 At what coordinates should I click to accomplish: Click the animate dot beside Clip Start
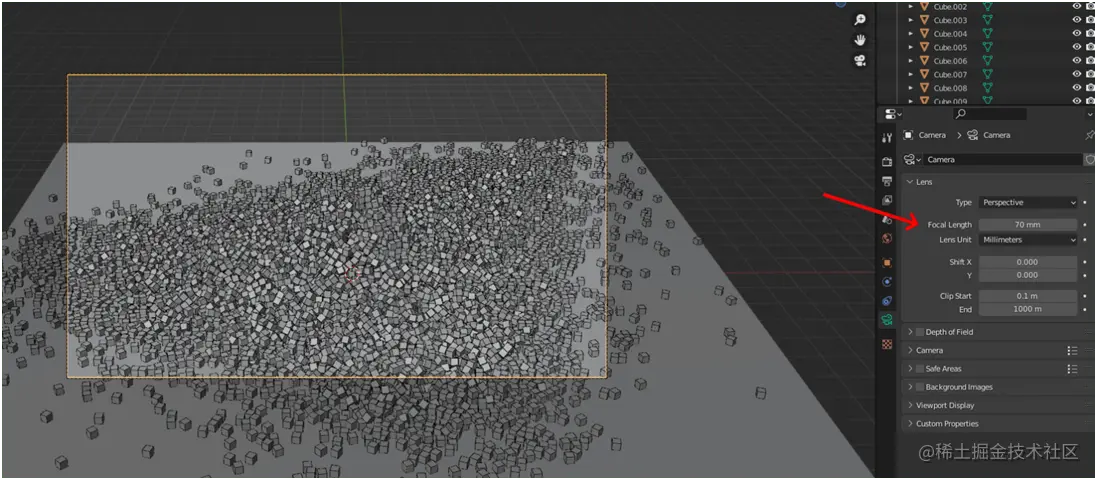(x=1085, y=296)
